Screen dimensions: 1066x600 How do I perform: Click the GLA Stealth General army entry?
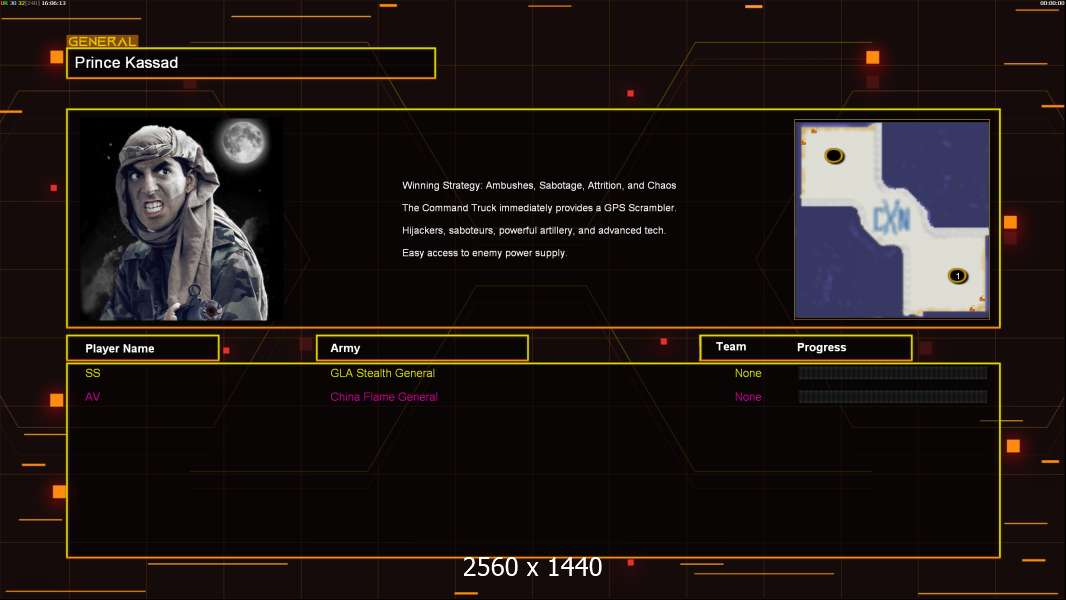coord(382,373)
